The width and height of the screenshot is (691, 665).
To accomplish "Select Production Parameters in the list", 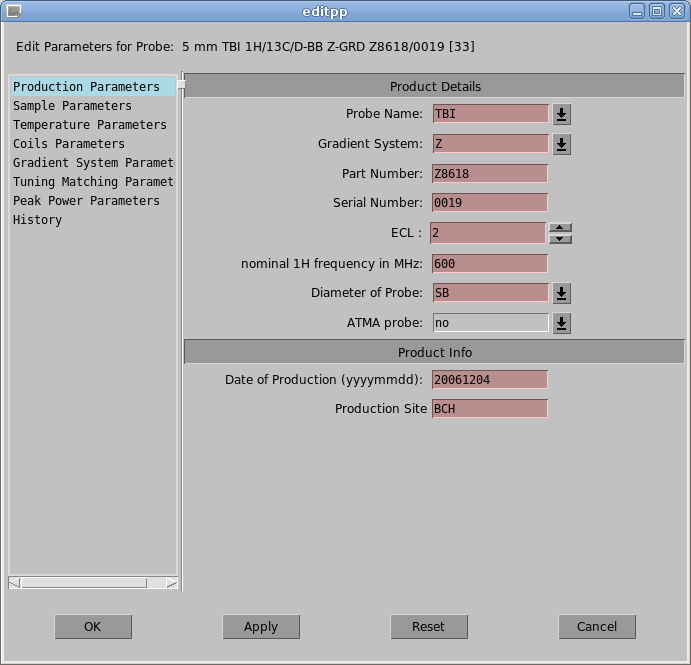I will [x=86, y=87].
